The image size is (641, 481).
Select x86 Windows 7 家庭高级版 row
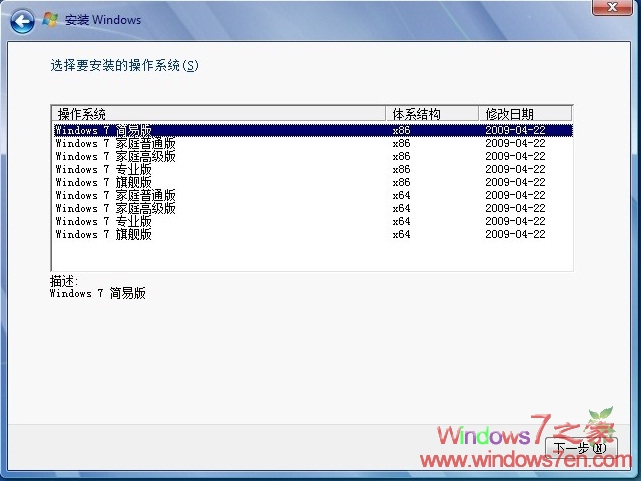click(312, 157)
